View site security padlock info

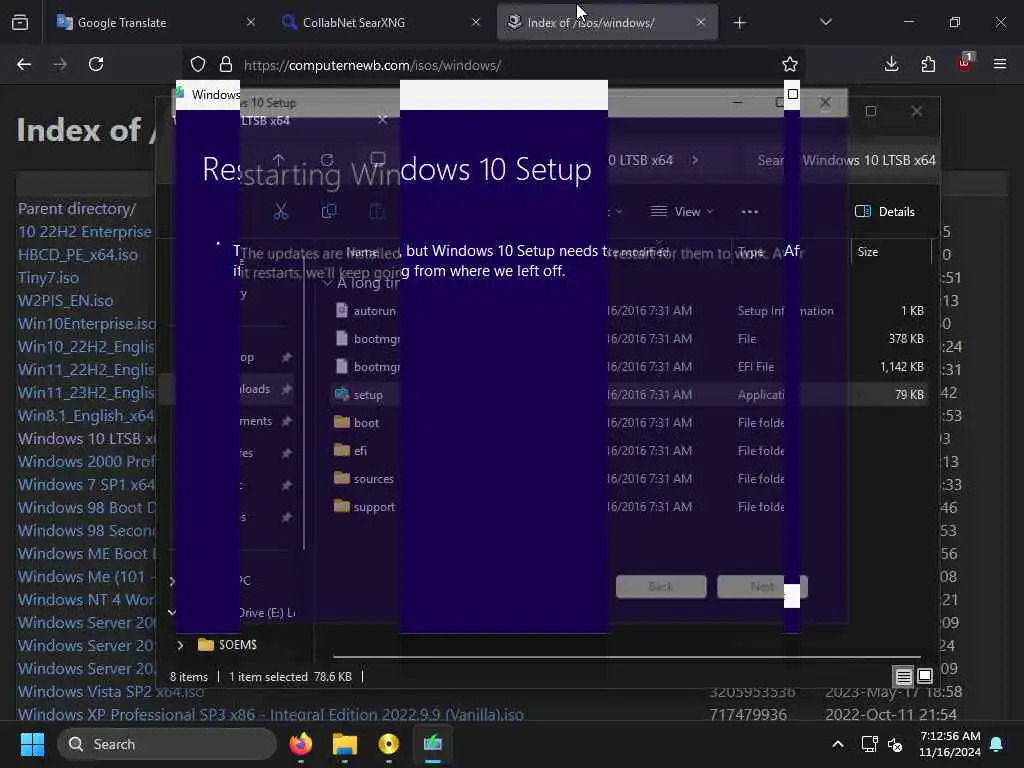226,65
